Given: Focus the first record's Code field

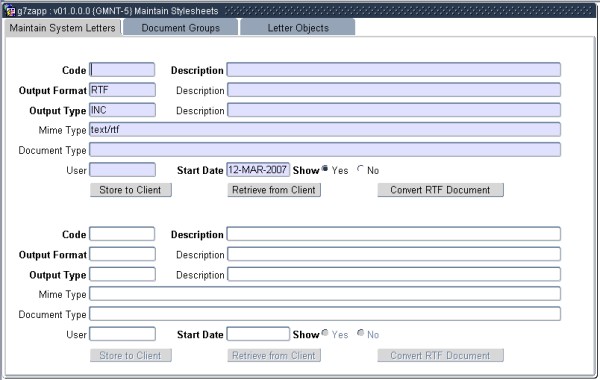Looking at the screenshot, I should pyautogui.click(x=122, y=70).
